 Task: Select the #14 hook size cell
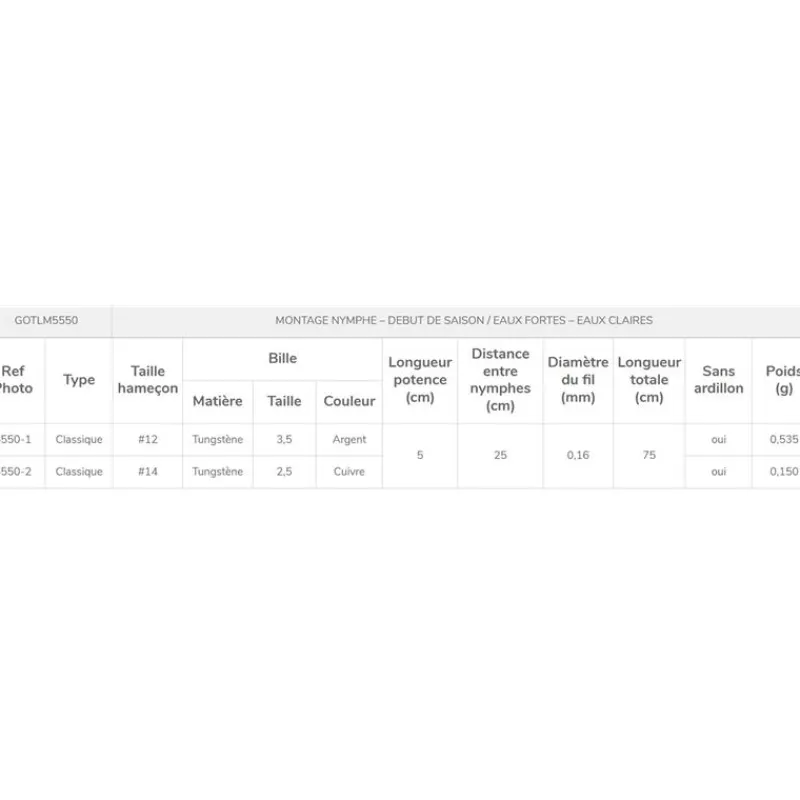[x=148, y=471]
